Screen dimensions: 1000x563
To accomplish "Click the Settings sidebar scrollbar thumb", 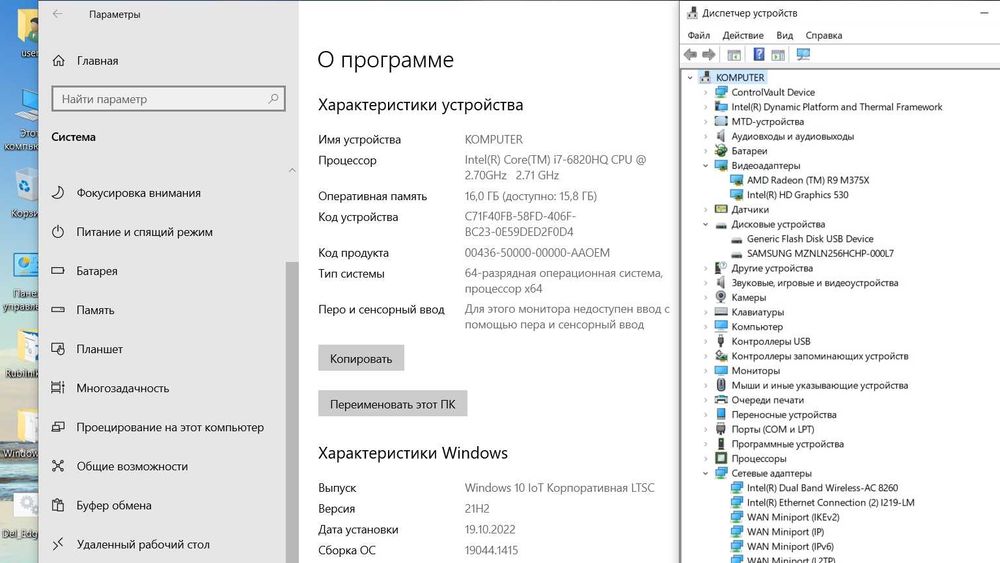I will (x=292, y=412).
